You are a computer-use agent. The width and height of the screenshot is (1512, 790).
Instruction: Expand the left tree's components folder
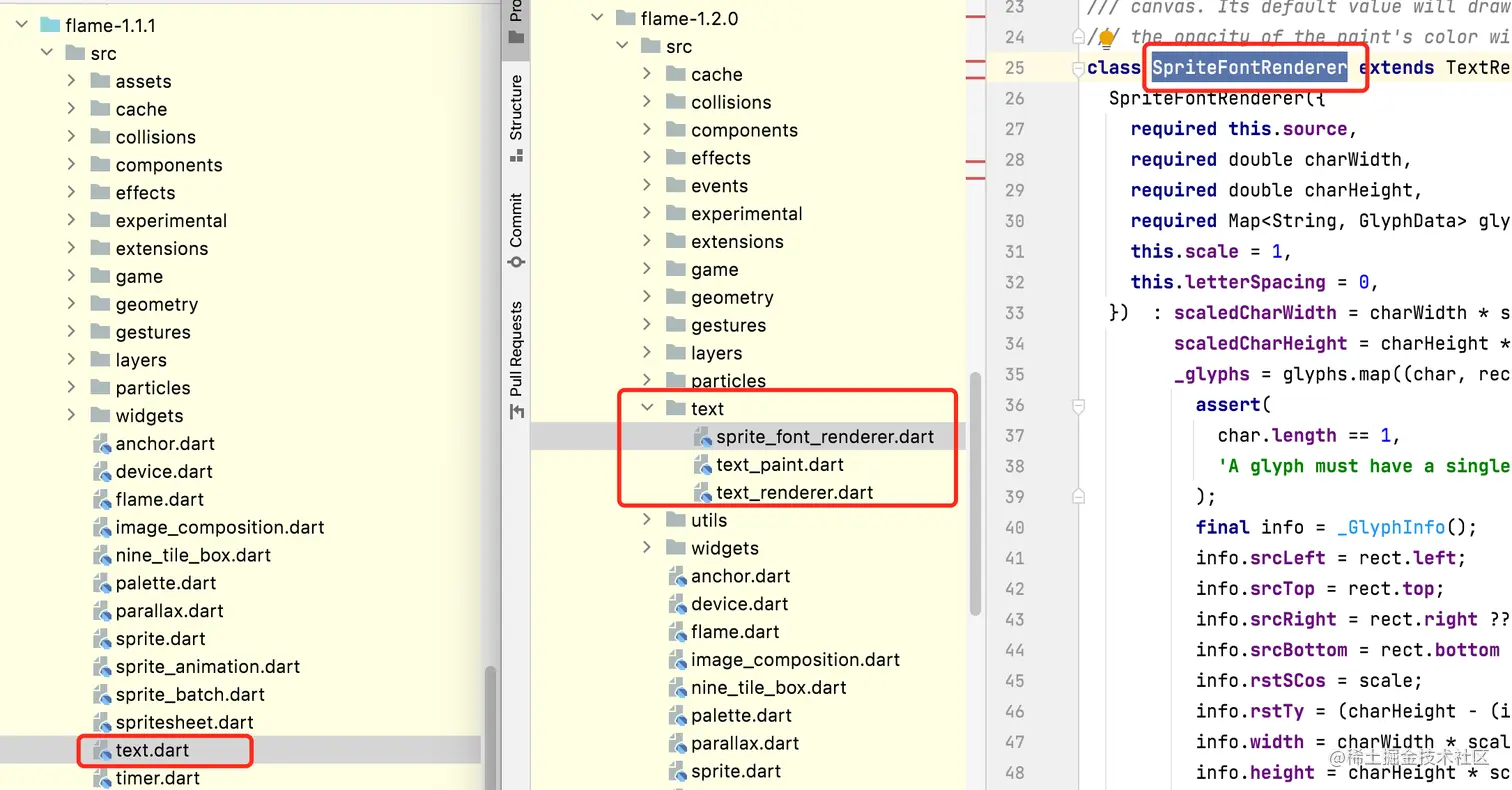coord(72,165)
